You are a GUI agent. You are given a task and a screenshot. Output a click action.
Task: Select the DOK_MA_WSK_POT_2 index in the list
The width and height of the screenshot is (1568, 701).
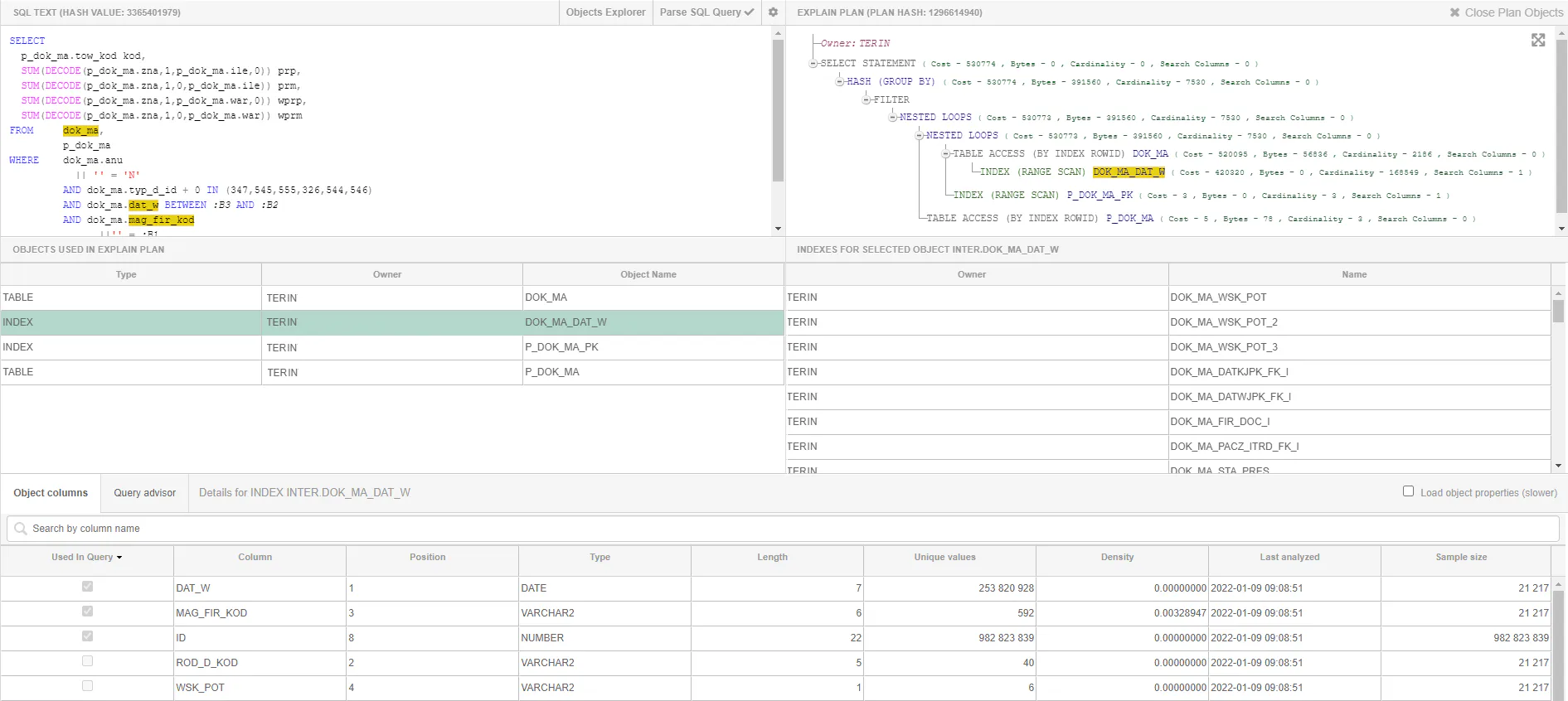(x=1168, y=322)
